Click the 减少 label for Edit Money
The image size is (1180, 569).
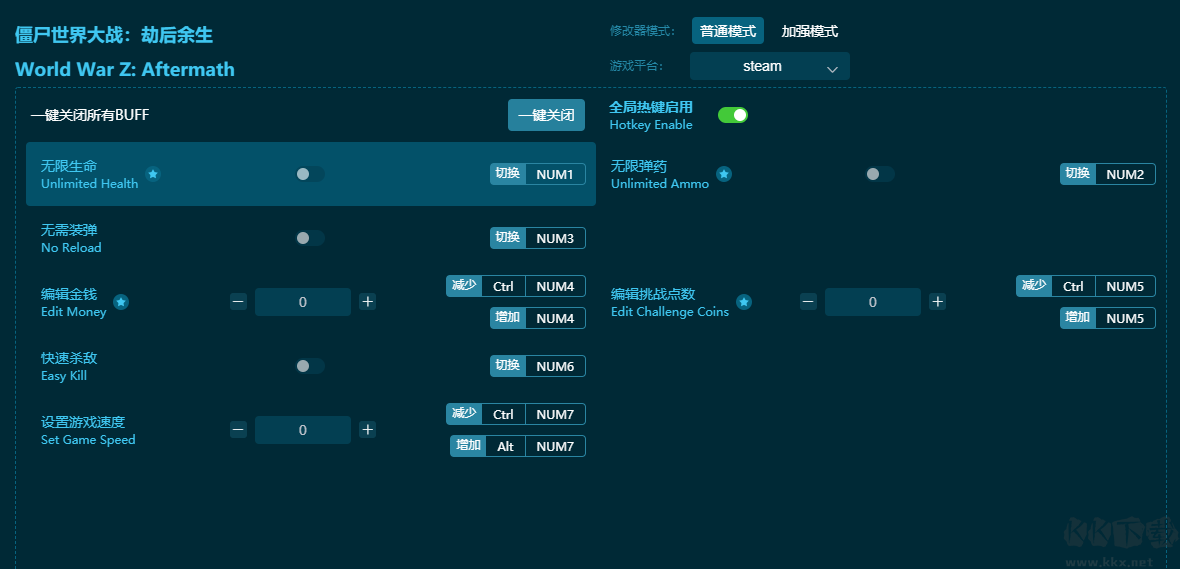point(464,286)
